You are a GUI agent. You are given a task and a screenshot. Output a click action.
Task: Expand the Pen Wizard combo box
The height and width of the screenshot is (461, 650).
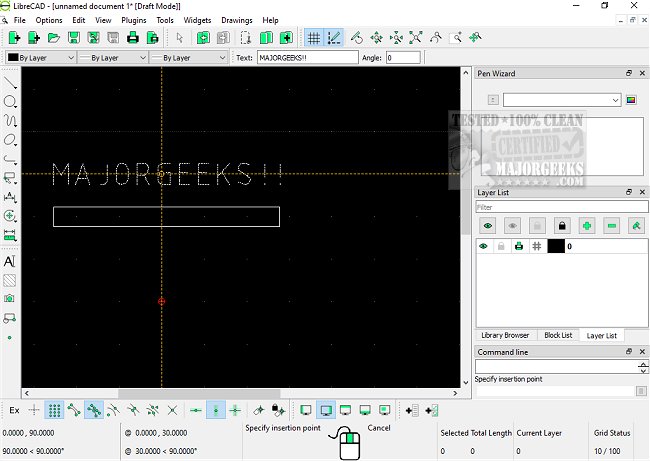[562, 100]
